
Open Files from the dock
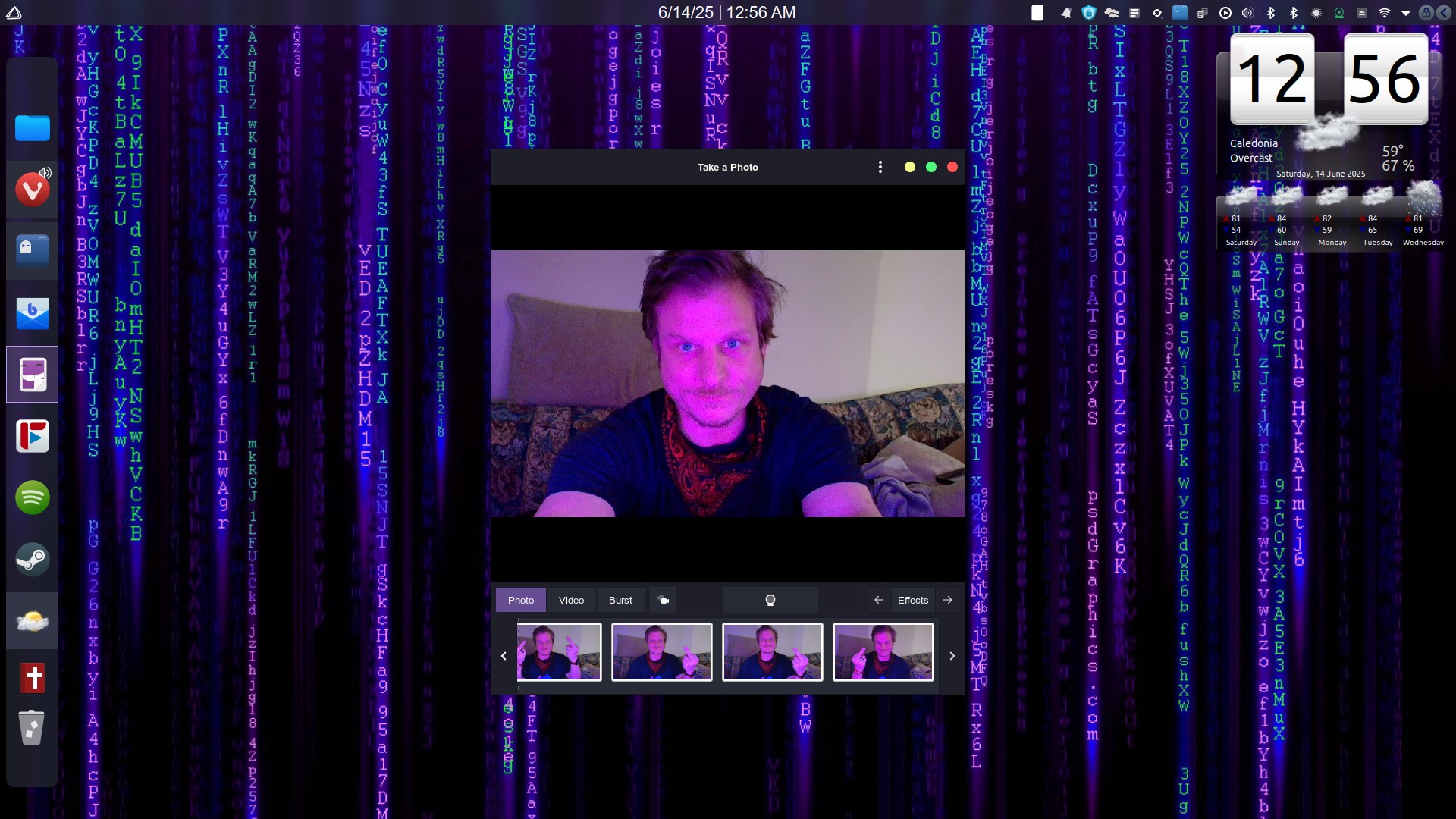(33, 128)
